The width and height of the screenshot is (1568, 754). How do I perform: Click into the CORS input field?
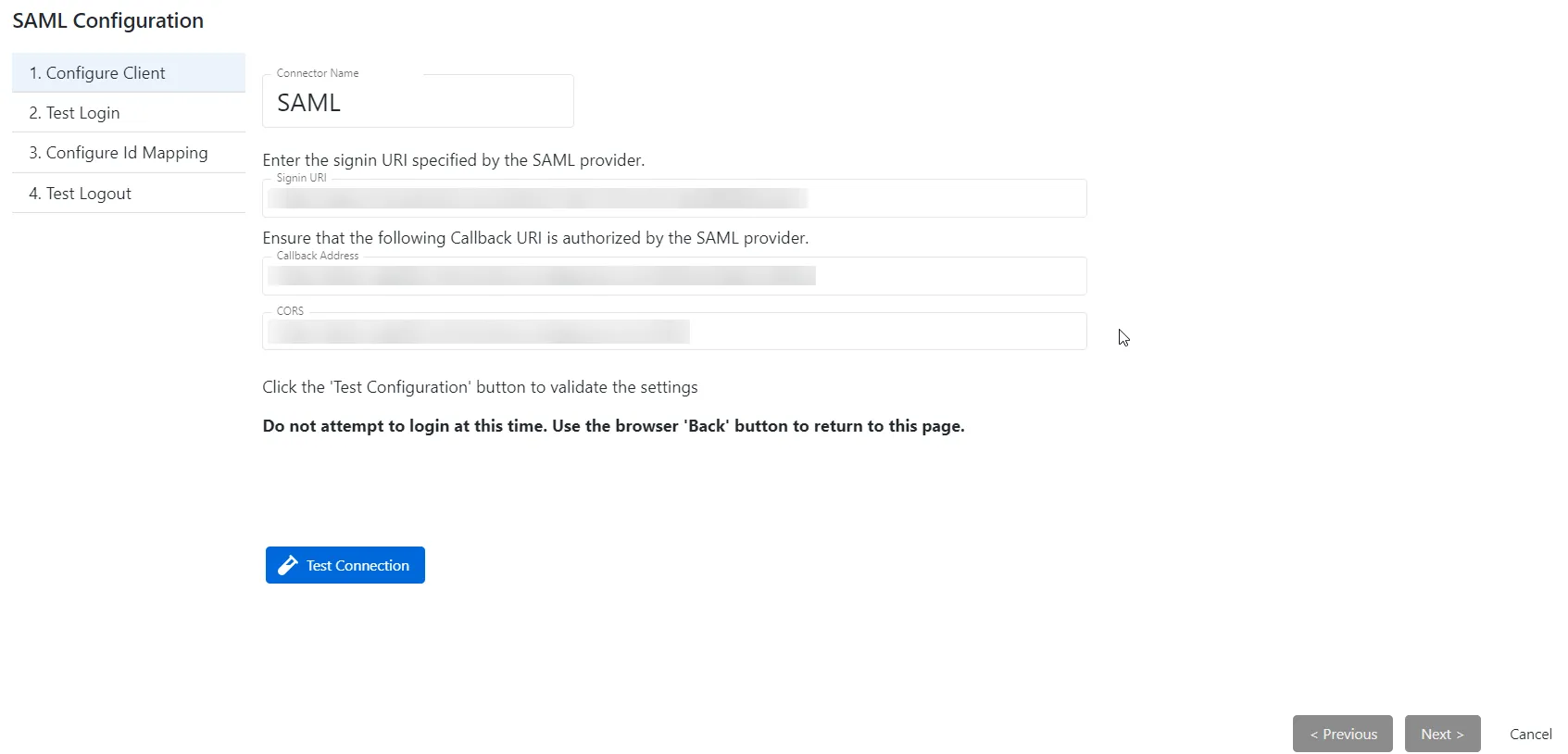pyautogui.click(x=674, y=332)
